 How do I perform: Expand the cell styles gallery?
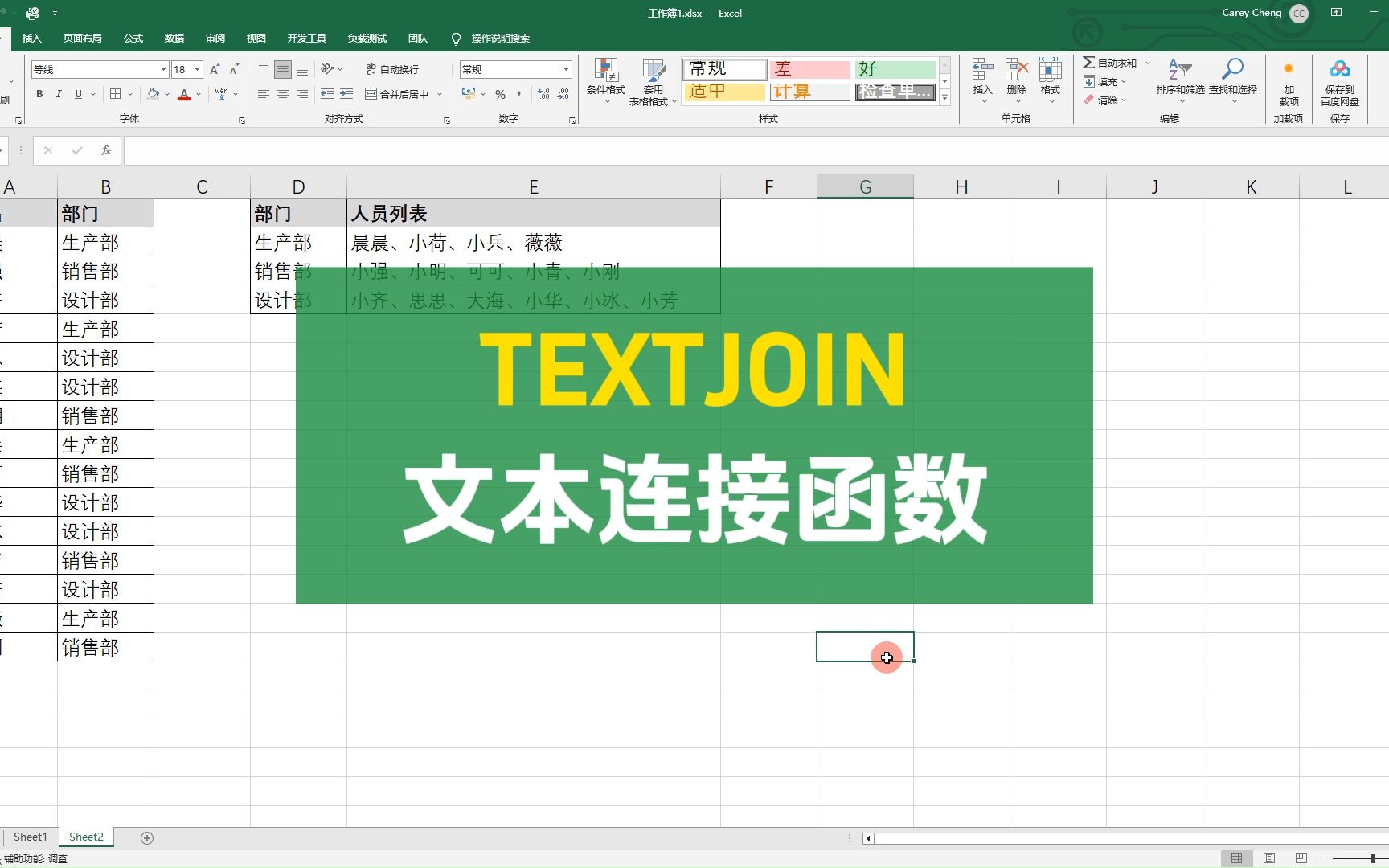[x=945, y=97]
